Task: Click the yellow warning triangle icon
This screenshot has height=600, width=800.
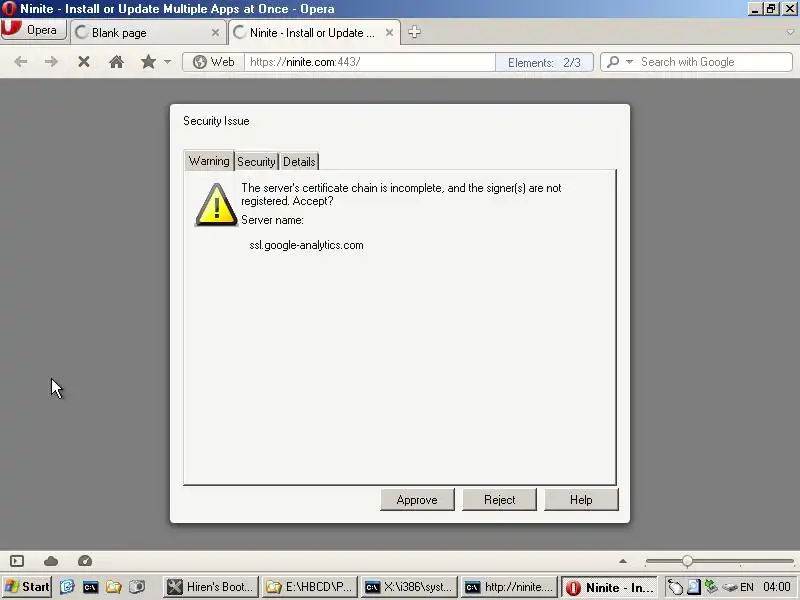Action: point(216,205)
